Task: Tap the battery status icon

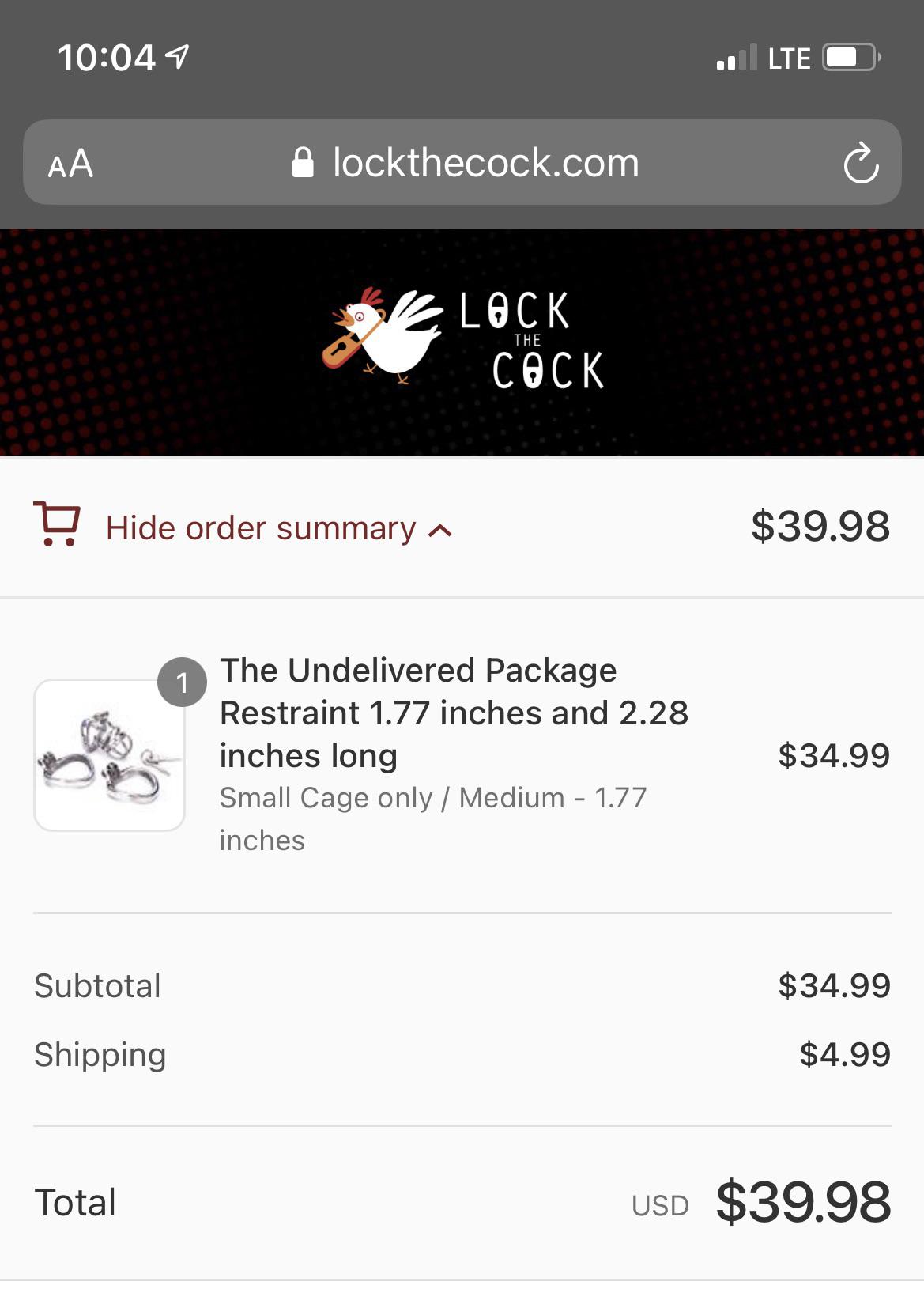Action: pos(851,58)
